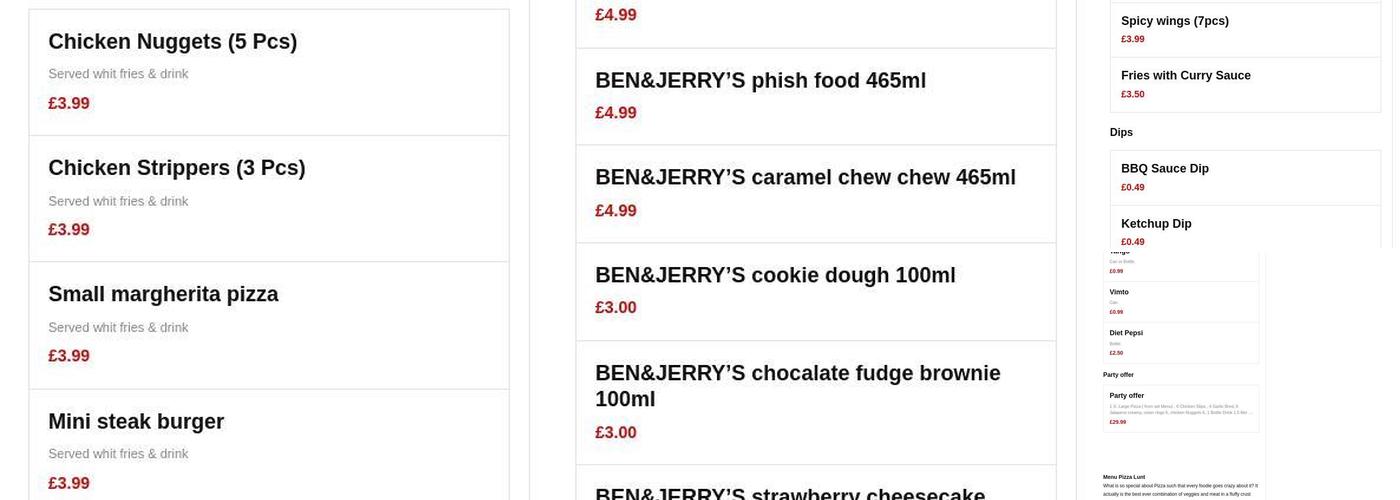Choose Ben&Jerry's caramel chew chew 465ml
Screen dimensions: 1400x500
(x=805, y=178)
